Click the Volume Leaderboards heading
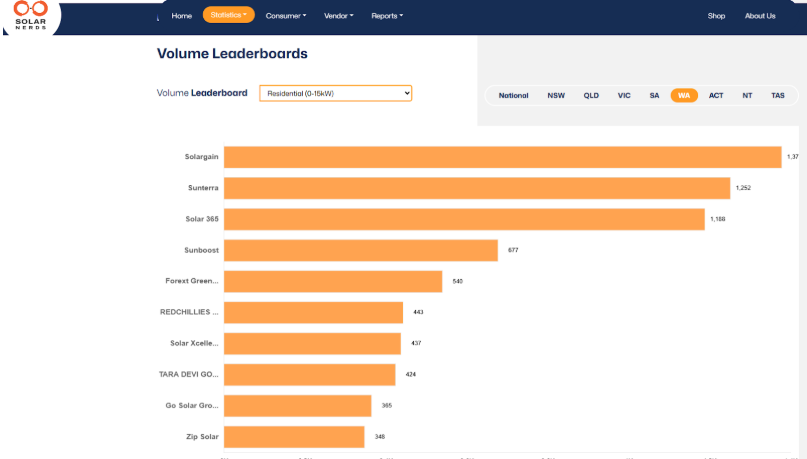 pos(232,54)
